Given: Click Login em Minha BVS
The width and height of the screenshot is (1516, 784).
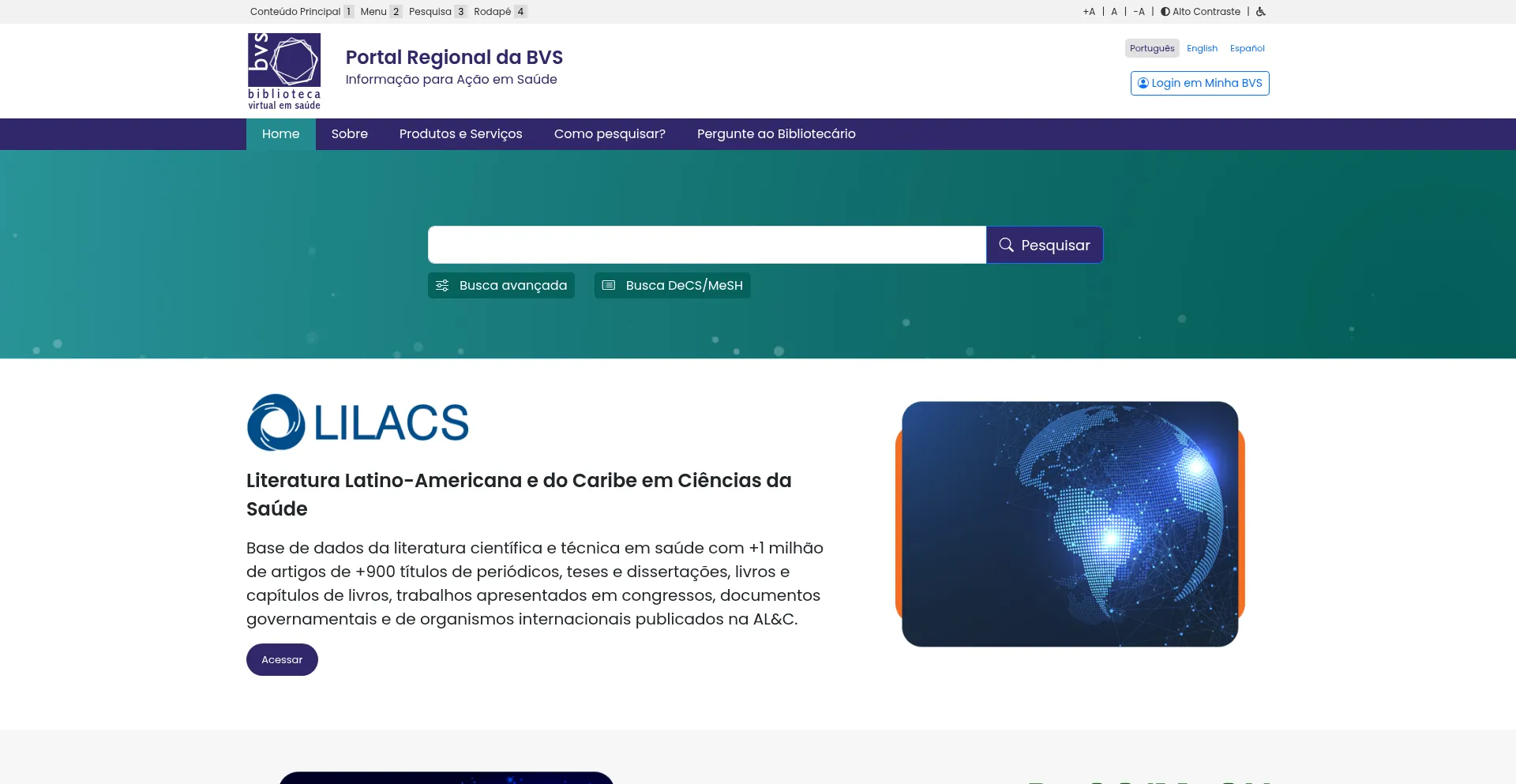Looking at the screenshot, I should click(x=1199, y=82).
